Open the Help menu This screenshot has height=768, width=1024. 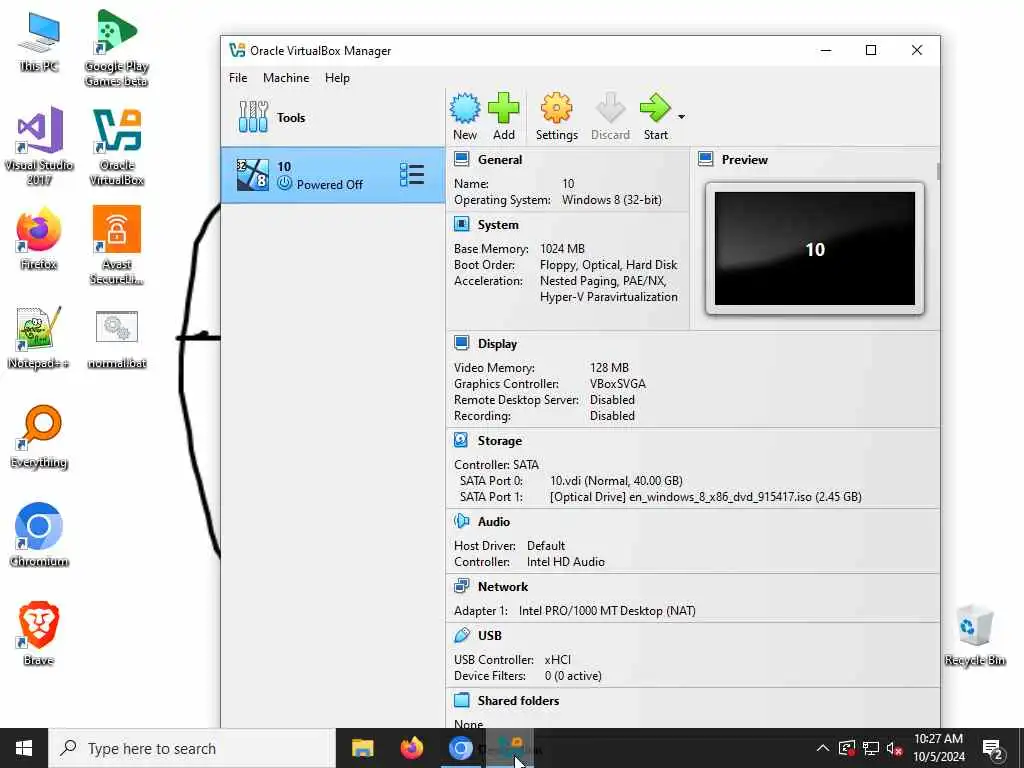point(337,78)
